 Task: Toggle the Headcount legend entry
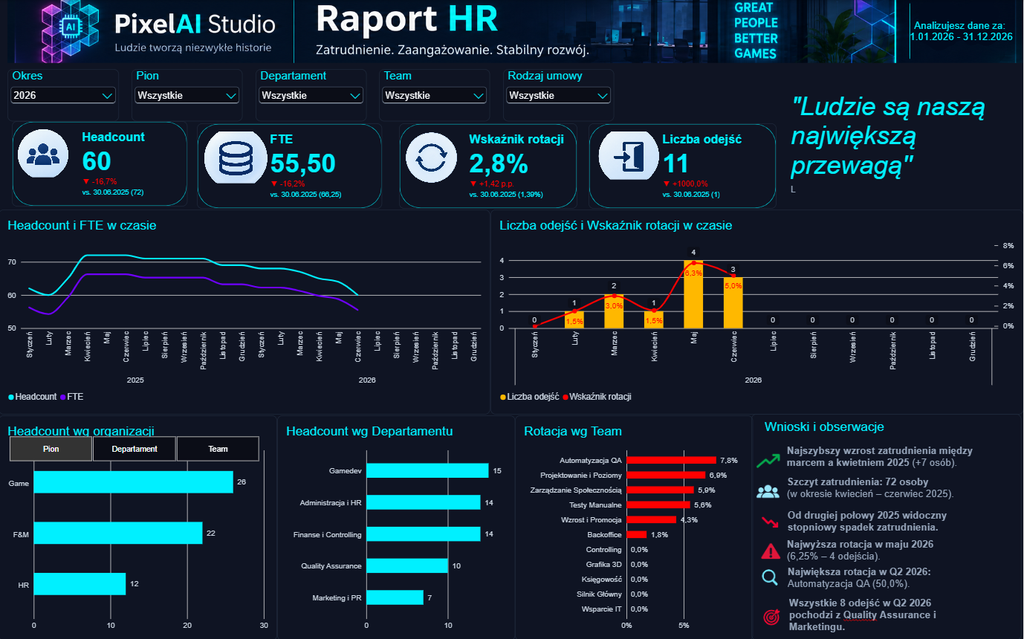coord(32,397)
